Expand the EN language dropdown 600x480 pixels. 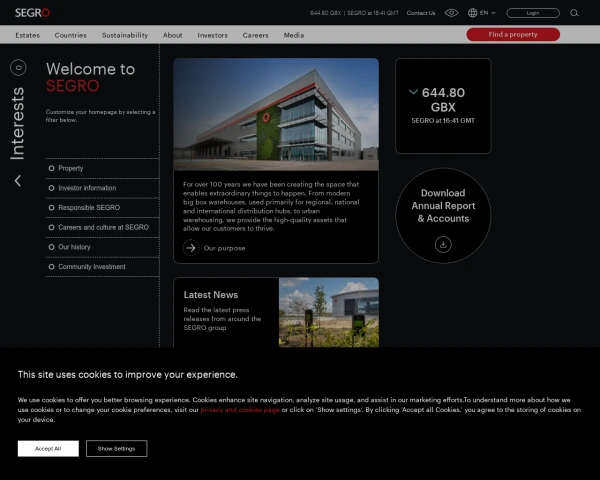click(x=488, y=13)
